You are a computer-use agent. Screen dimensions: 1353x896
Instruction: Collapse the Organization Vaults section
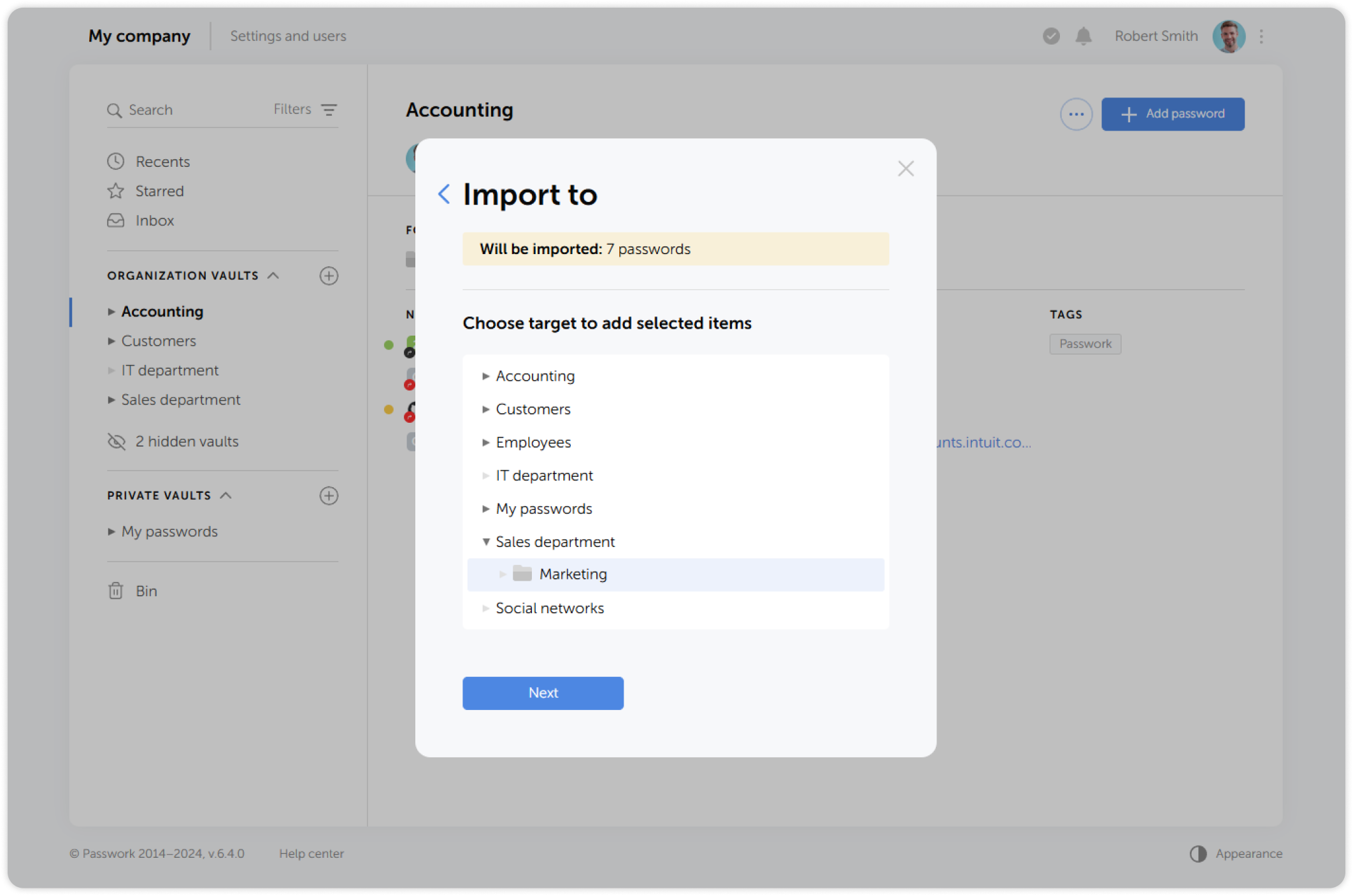(274, 275)
